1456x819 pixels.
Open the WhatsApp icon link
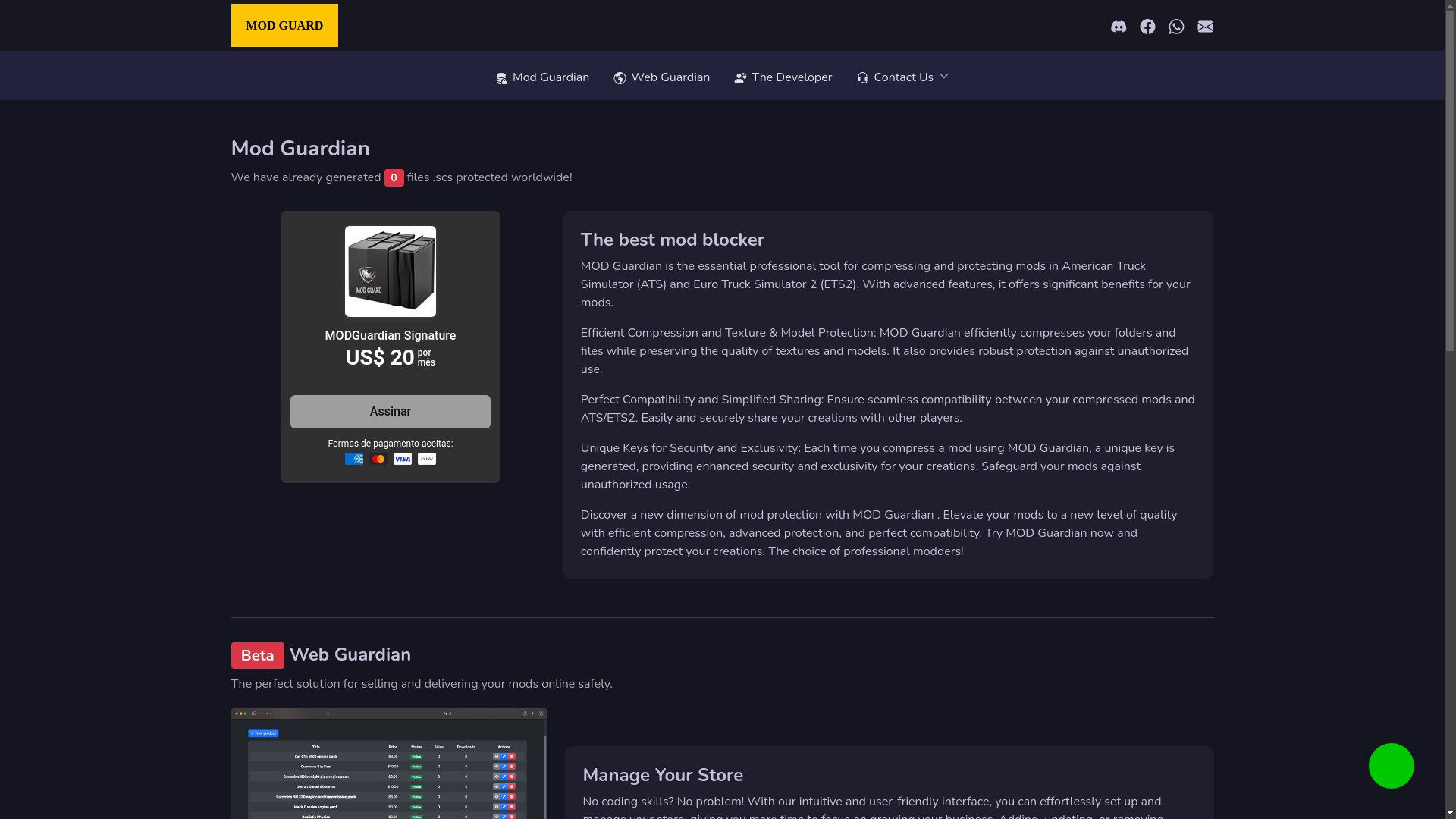click(x=1176, y=27)
